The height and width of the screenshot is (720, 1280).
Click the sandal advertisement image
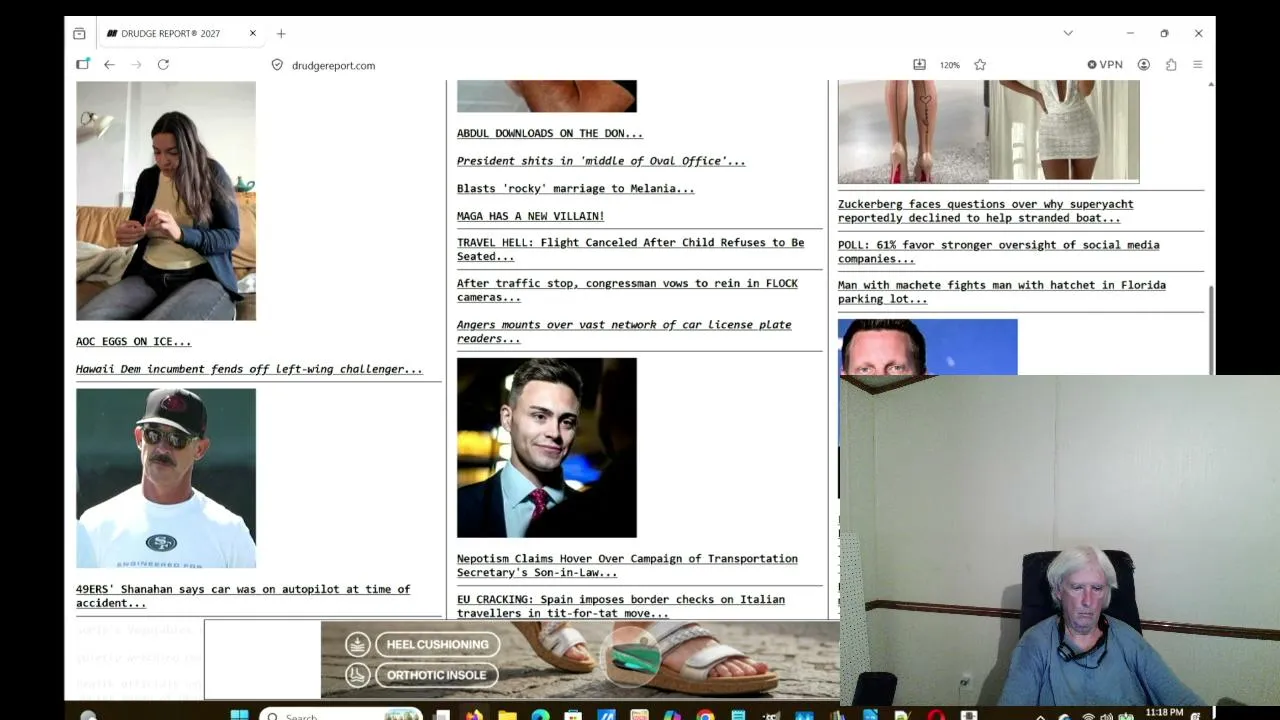580,659
